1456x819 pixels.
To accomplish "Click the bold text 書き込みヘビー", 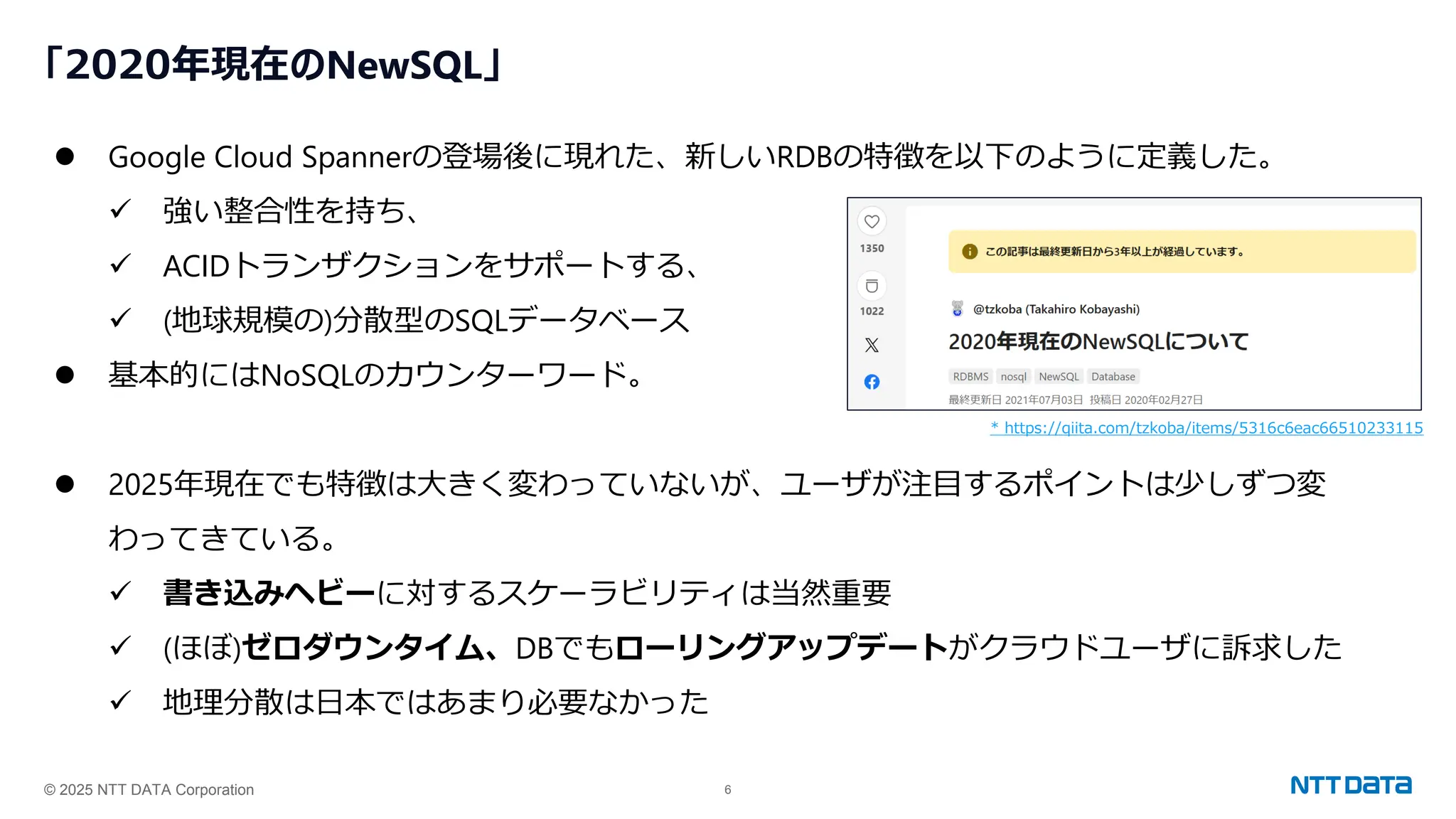I will point(269,593).
